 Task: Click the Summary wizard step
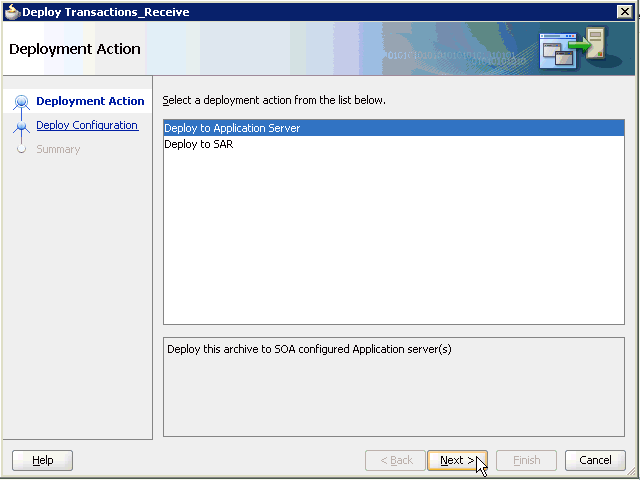(58, 149)
